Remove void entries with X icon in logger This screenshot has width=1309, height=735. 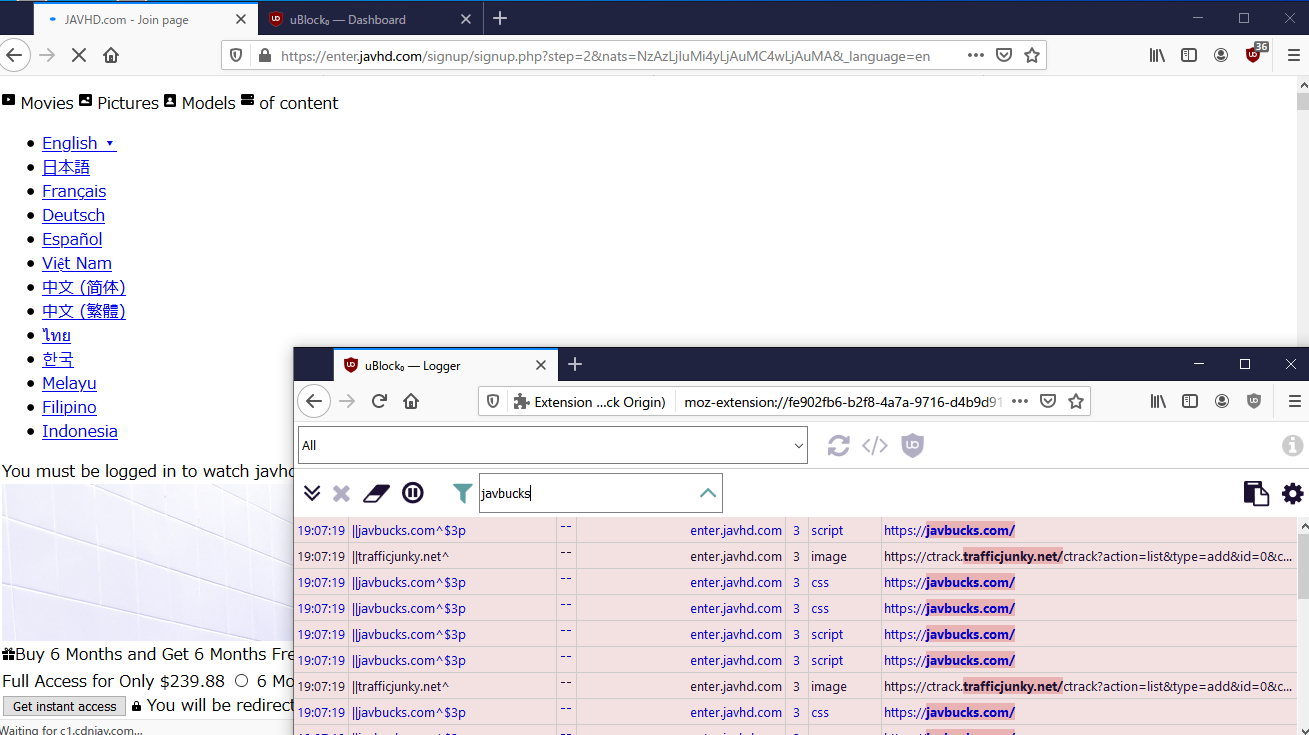[x=341, y=493]
